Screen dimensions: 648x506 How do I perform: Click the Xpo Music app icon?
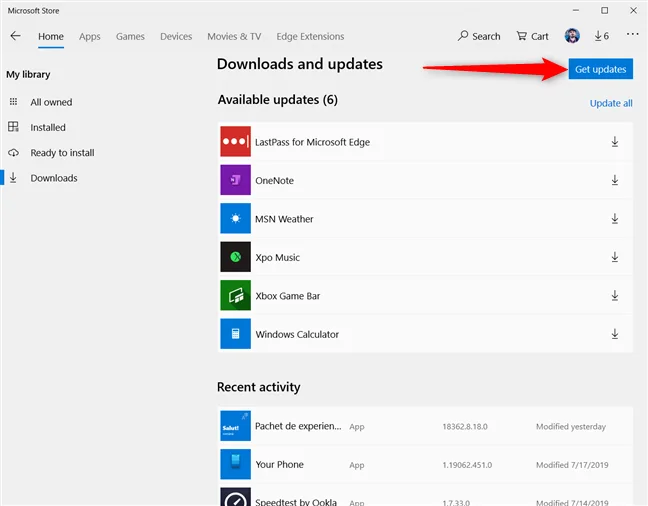[x=236, y=257]
